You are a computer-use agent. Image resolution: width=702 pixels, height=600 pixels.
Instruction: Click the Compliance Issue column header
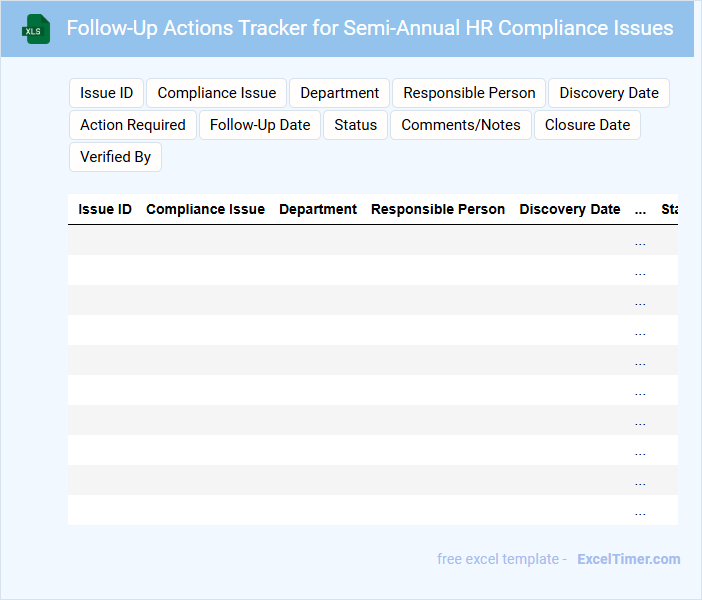205,210
